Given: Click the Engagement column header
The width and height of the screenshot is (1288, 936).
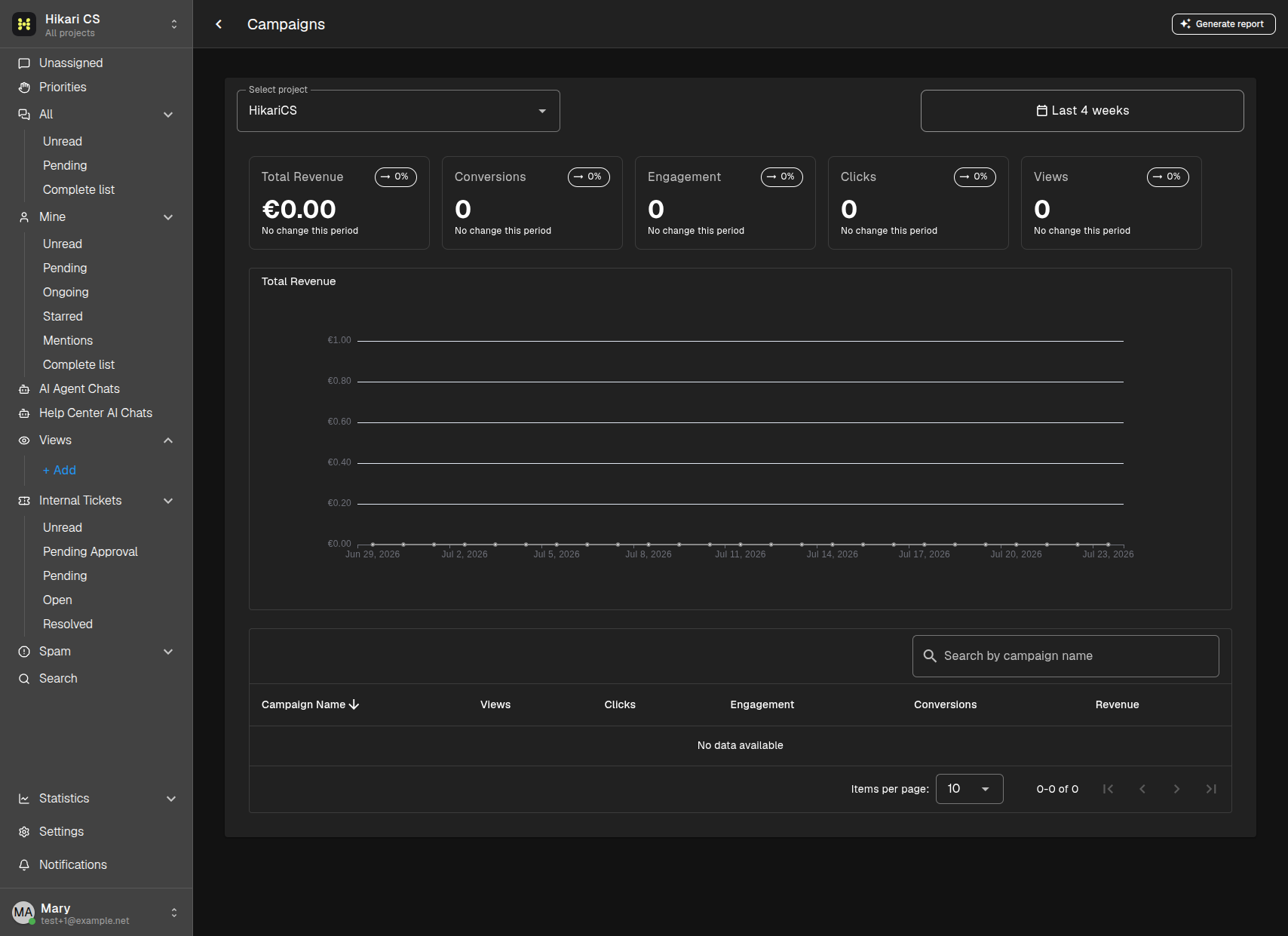Looking at the screenshot, I should (x=762, y=704).
